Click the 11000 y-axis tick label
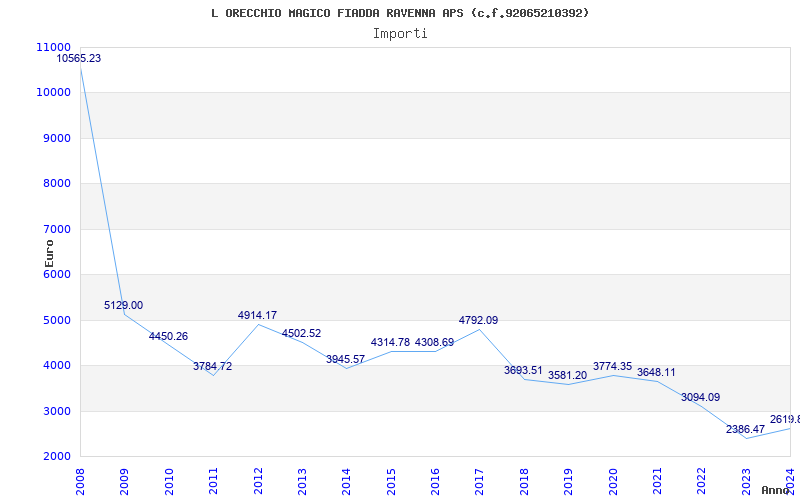800x500 pixels. tap(54, 47)
